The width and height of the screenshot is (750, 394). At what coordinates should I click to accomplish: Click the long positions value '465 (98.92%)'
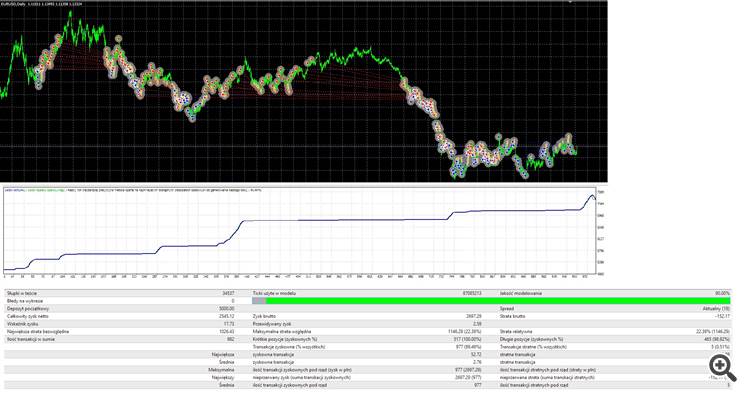coord(717,339)
